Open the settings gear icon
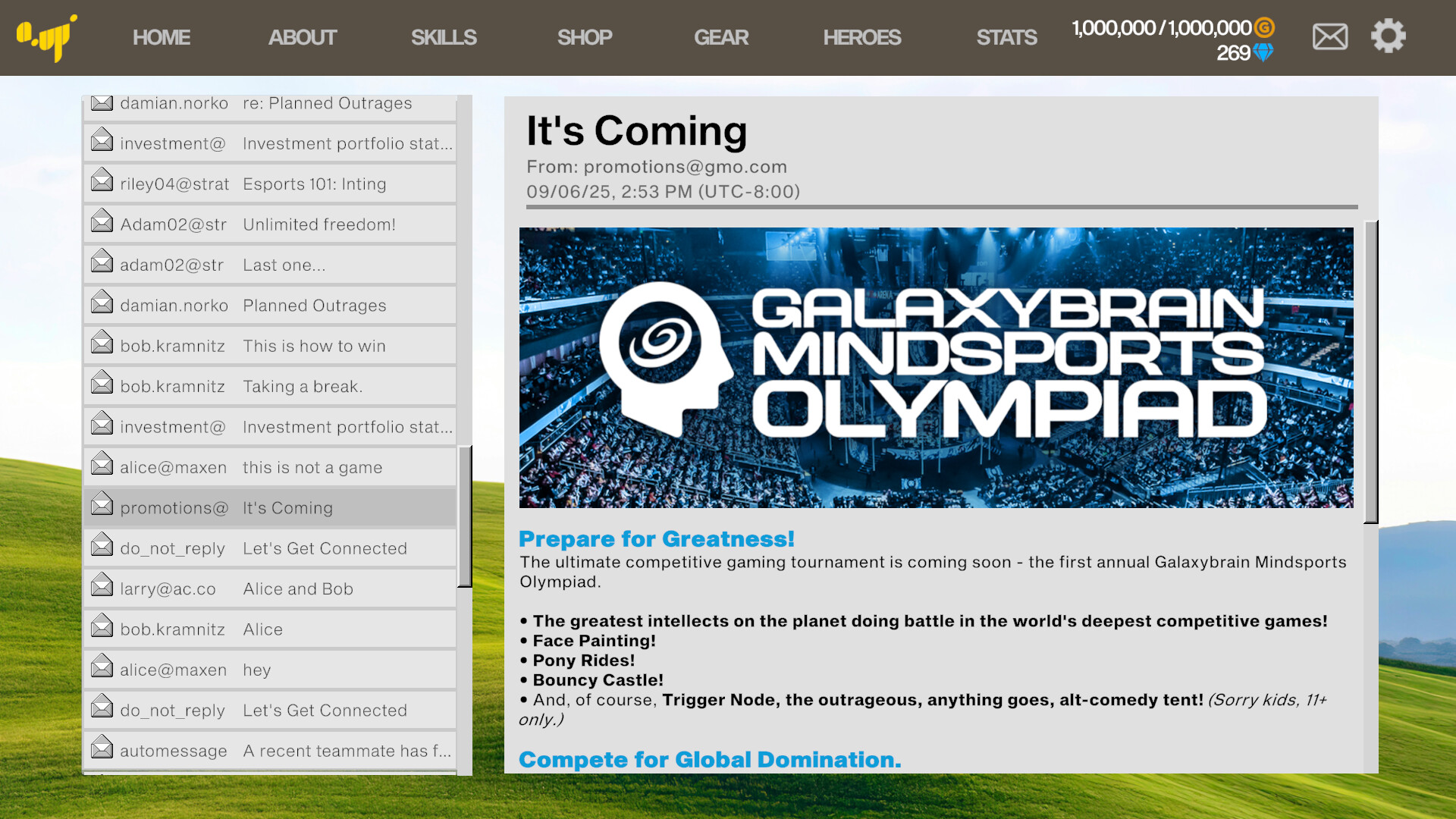 (x=1389, y=36)
